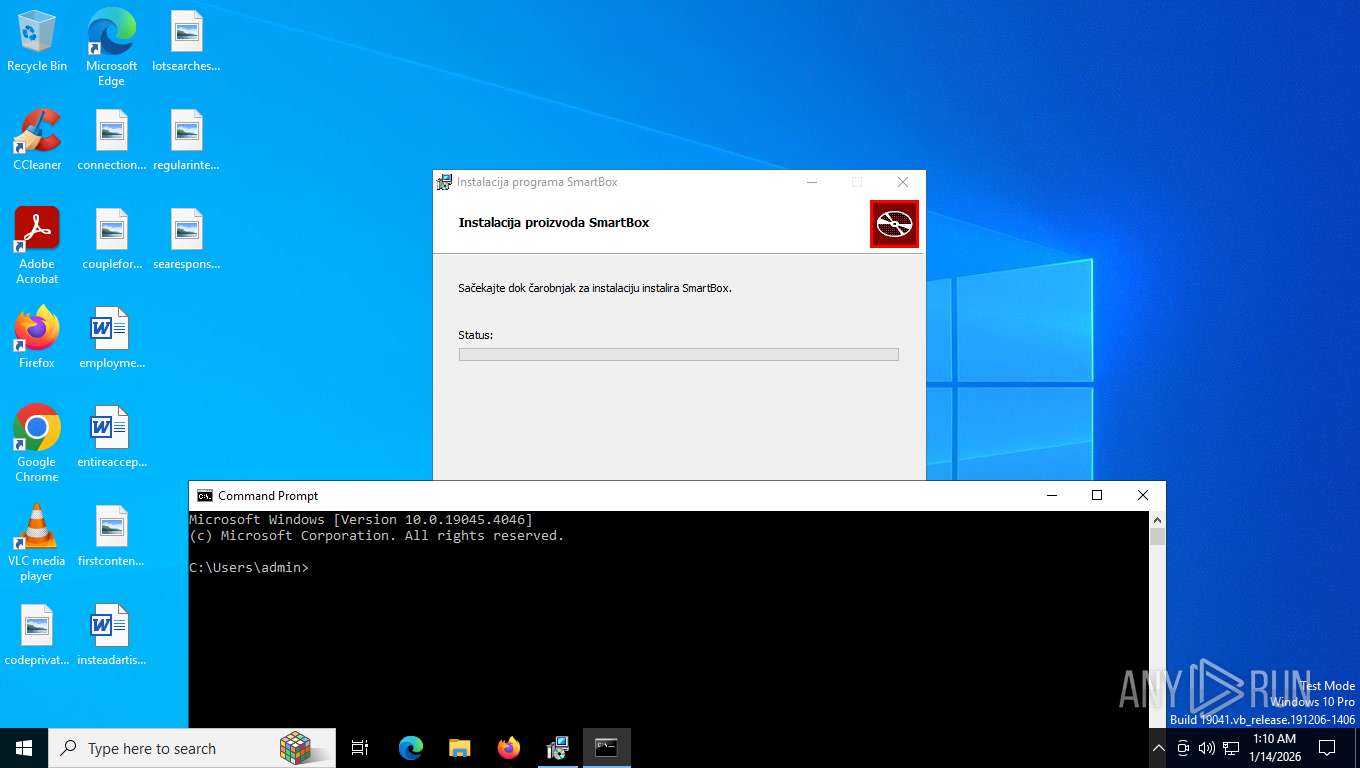Click the Command Prompt scrollbar up arrow
The image size is (1360, 768).
point(1158,520)
